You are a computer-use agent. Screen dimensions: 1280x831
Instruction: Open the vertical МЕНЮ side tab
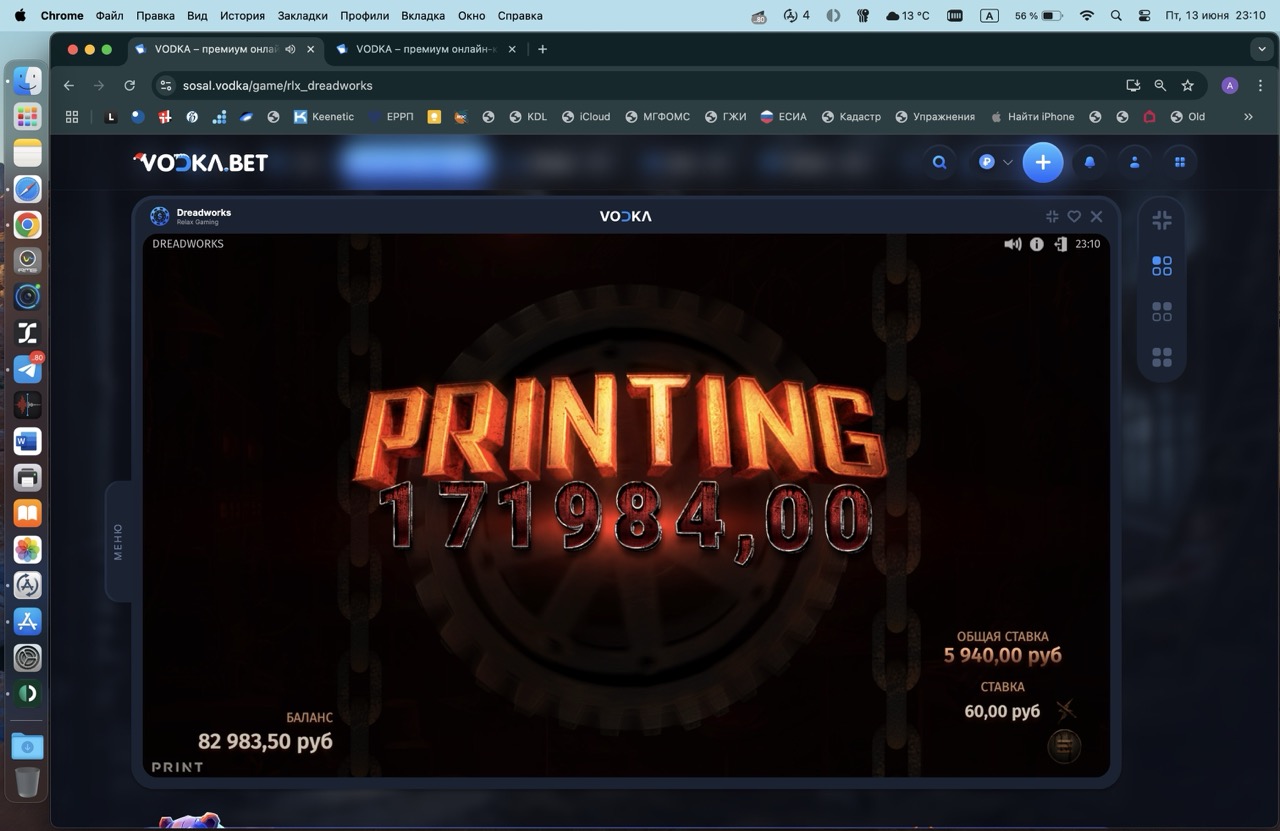(118, 541)
